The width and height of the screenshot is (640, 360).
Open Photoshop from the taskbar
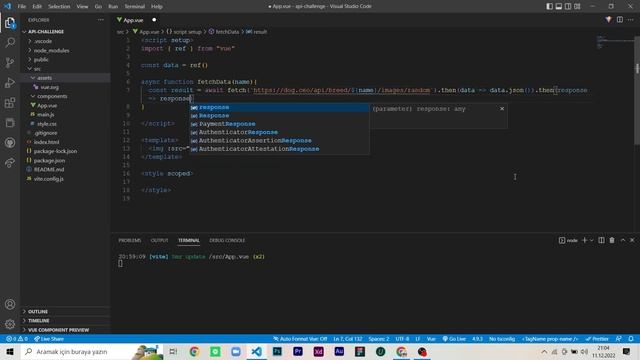click(x=277, y=351)
